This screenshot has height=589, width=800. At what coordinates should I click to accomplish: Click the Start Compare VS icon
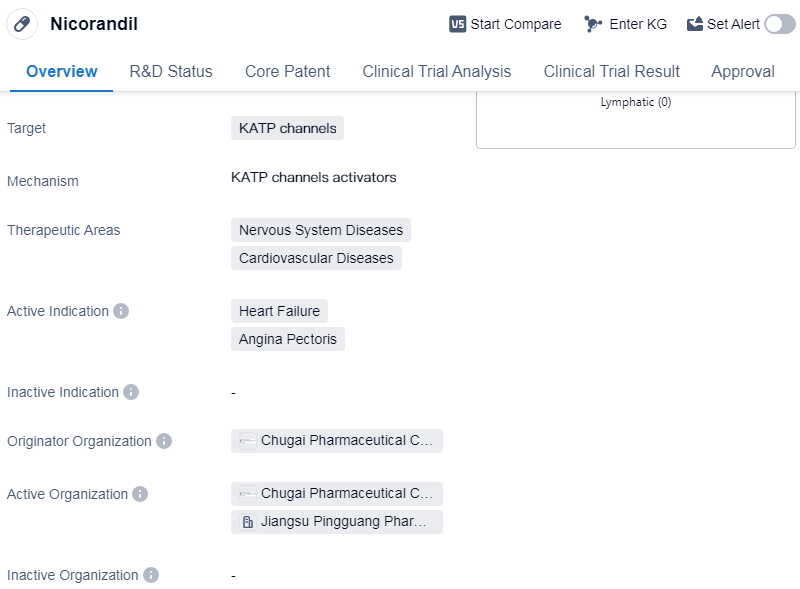point(458,24)
